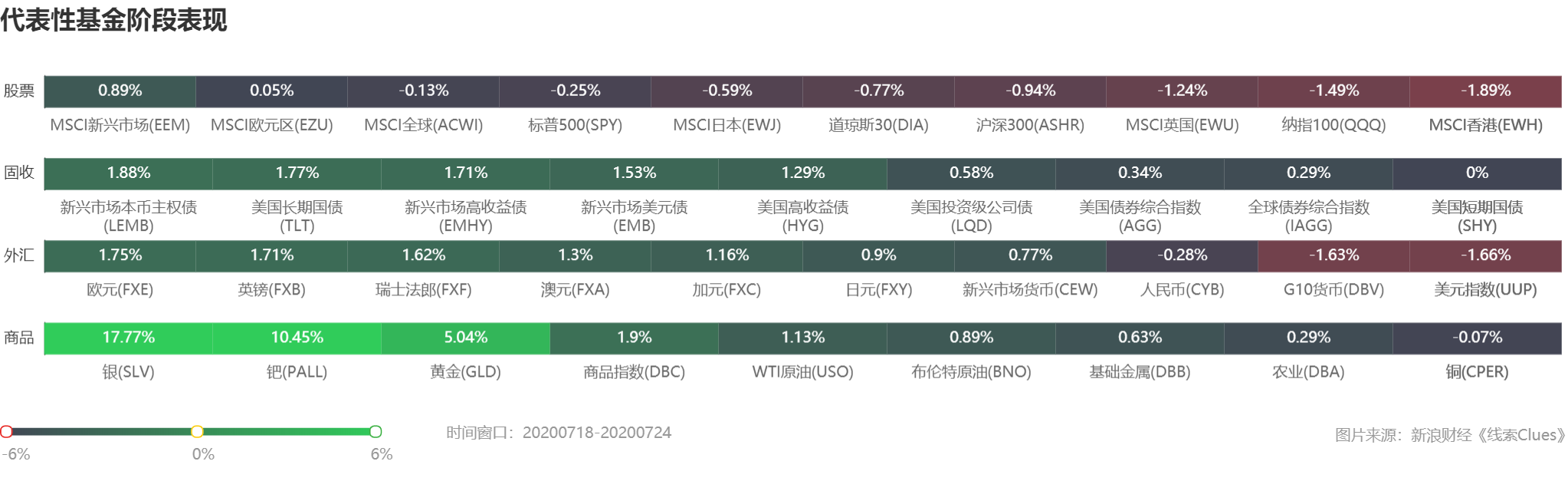Click the 新兴市场本币主权债 (LEMB) label

click(128, 216)
